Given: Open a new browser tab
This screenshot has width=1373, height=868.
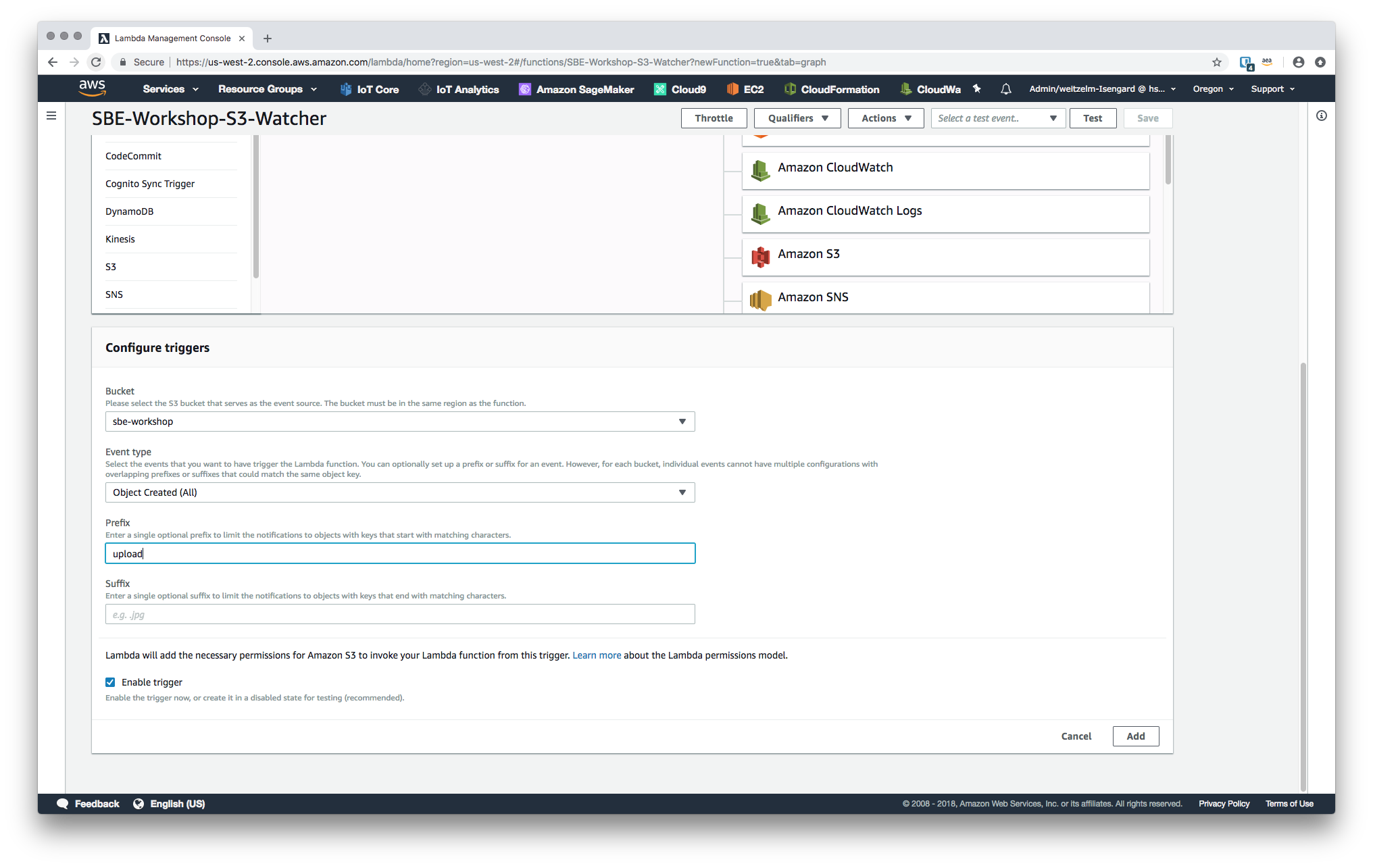Looking at the screenshot, I should coord(268,39).
